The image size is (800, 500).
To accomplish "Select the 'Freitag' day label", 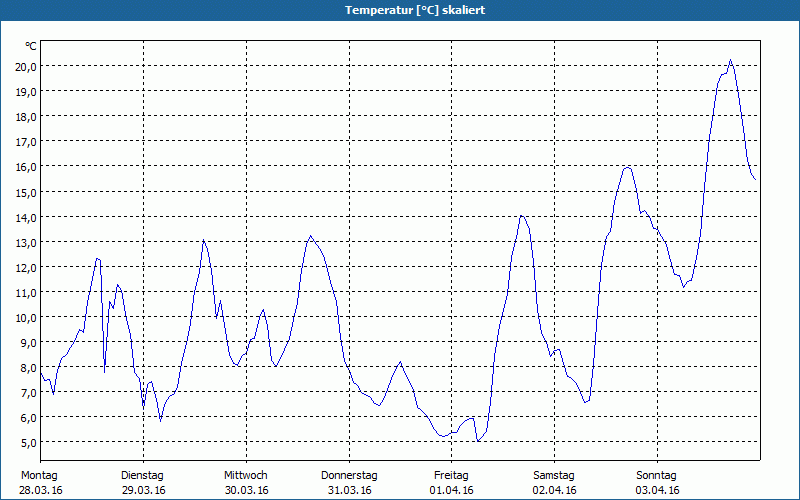I will (x=451, y=475).
